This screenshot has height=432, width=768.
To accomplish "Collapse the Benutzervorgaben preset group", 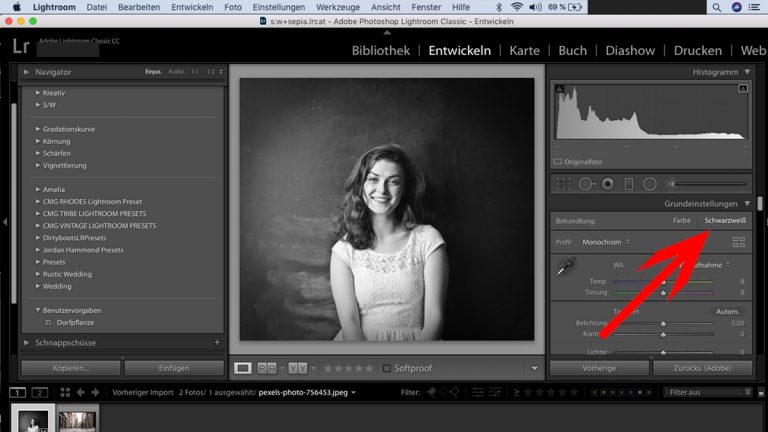I will coord(38,310).
